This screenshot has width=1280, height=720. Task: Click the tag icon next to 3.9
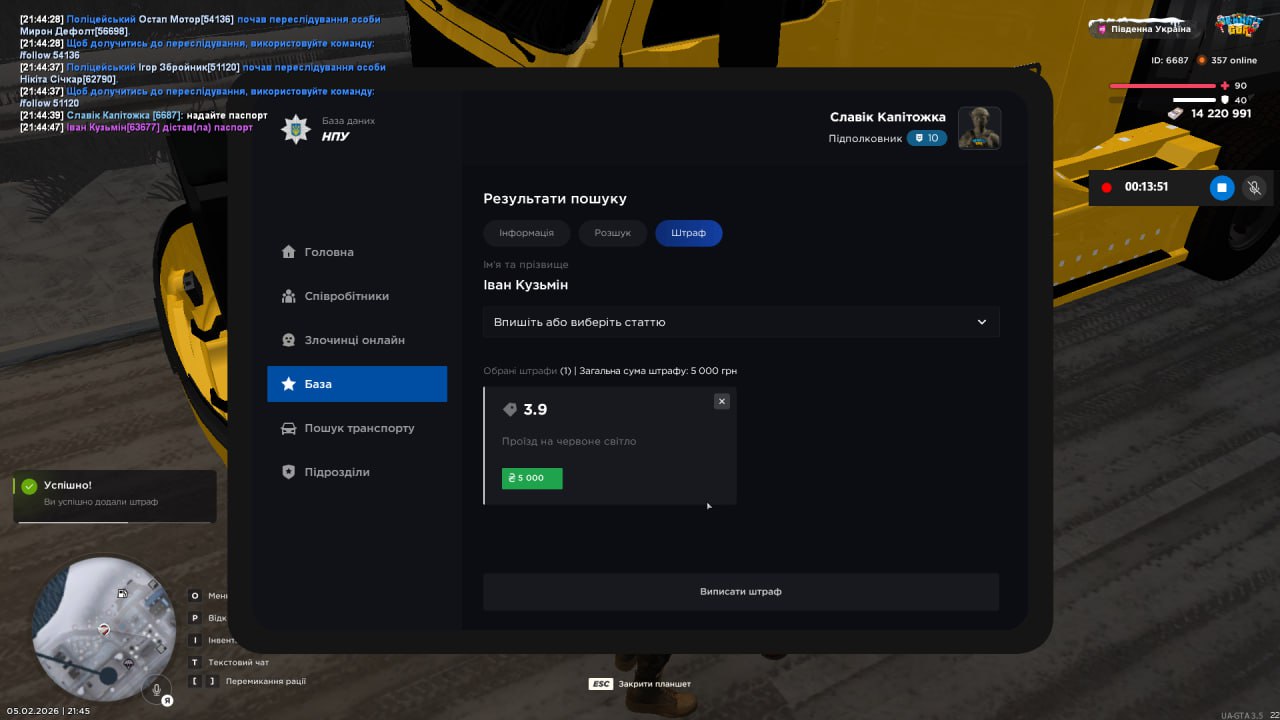510,410
